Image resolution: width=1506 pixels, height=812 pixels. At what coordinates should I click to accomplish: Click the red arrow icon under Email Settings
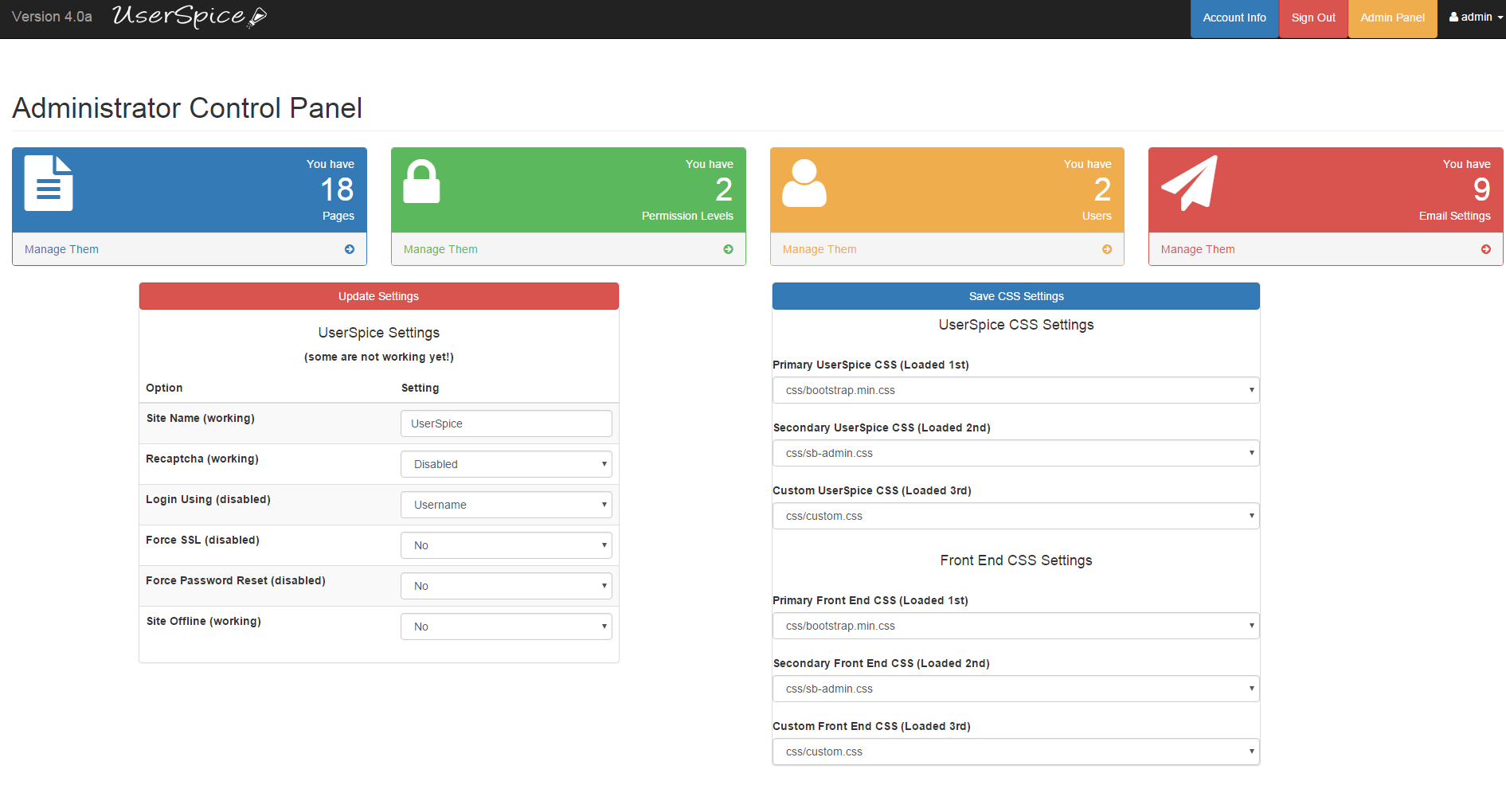point(1485,249)
